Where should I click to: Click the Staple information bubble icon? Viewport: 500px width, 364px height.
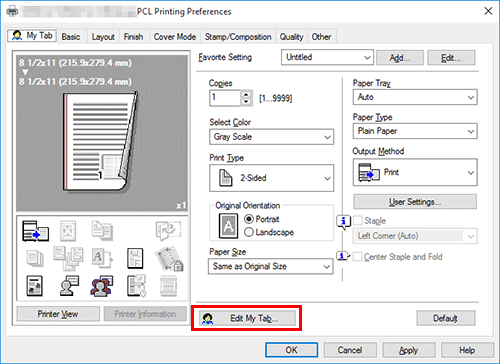click(343, 221)
